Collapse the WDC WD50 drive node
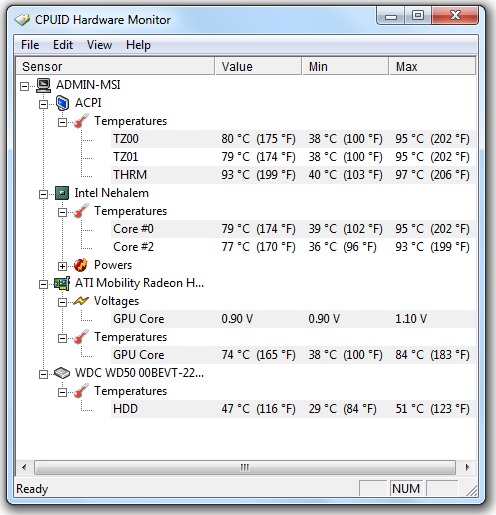 (43, 374)
